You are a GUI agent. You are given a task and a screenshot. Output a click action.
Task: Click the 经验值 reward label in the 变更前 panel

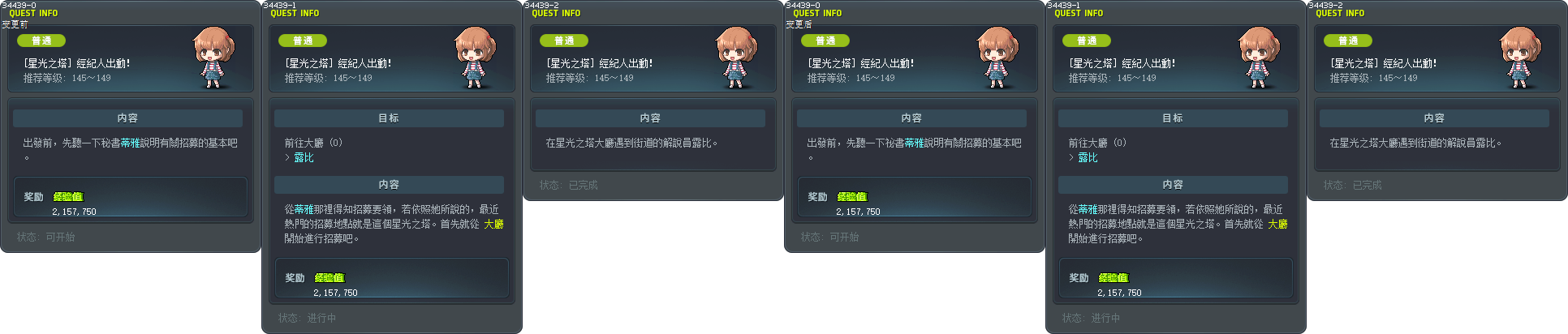(x=68, y=197)
